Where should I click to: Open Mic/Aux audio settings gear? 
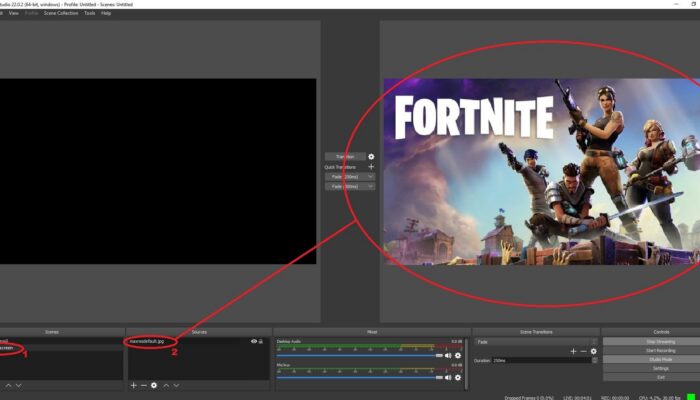(x=458, y=379)
